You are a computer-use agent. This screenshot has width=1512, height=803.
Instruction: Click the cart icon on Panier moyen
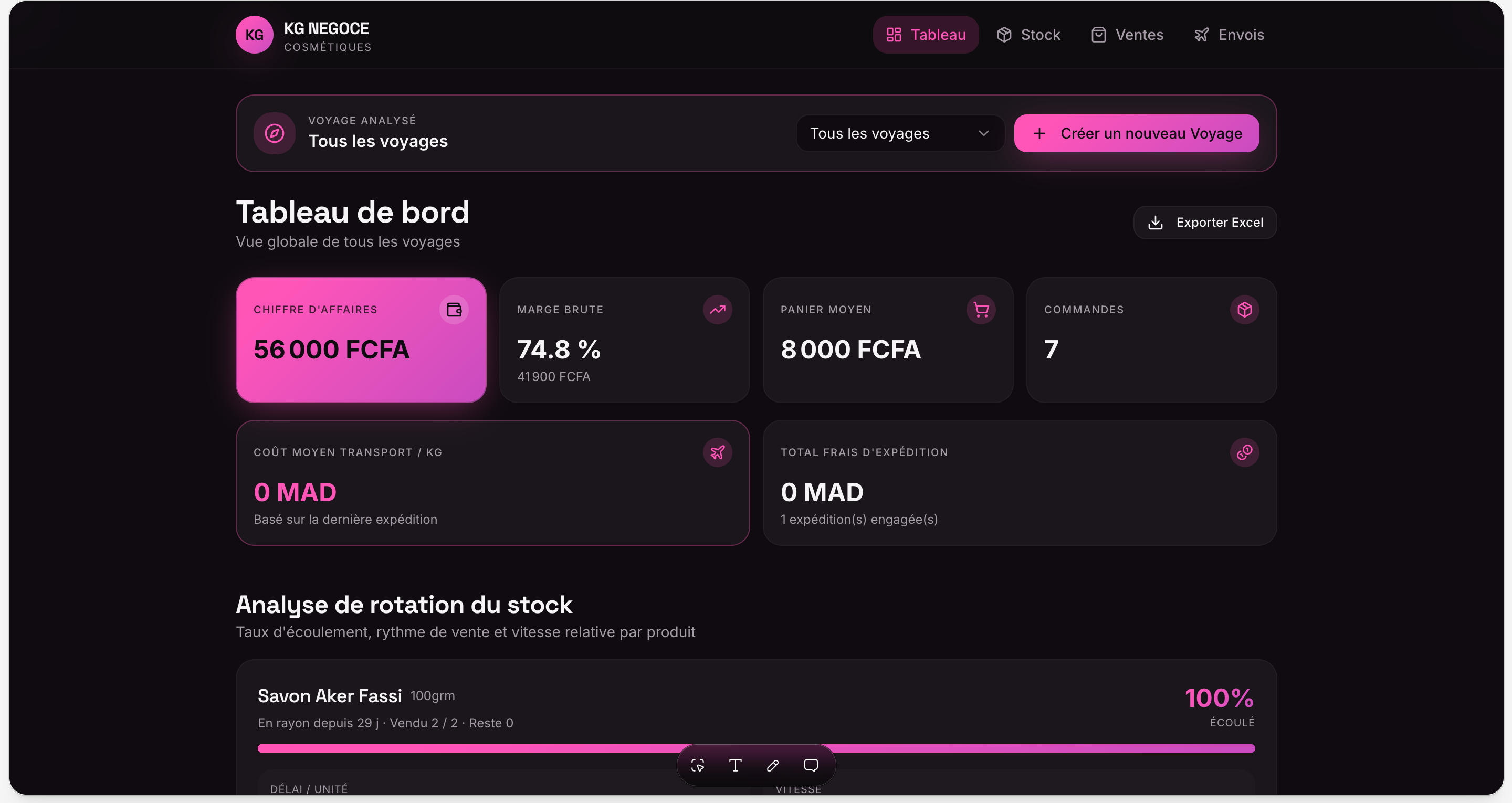(981, 309)
